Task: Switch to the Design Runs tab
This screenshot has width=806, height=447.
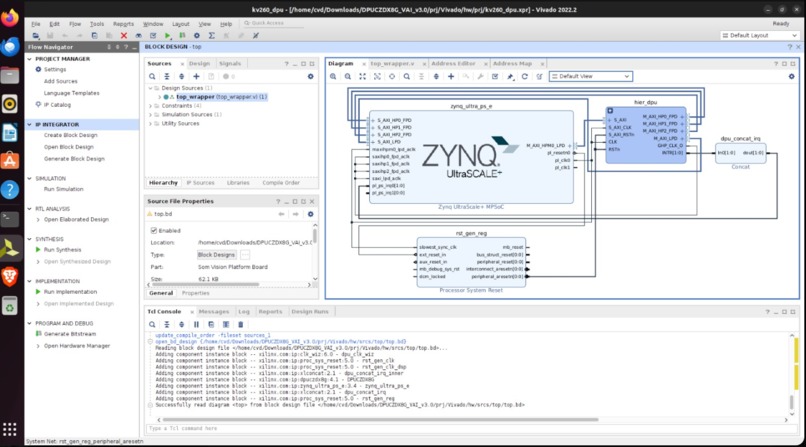Action: click(309, 312)
